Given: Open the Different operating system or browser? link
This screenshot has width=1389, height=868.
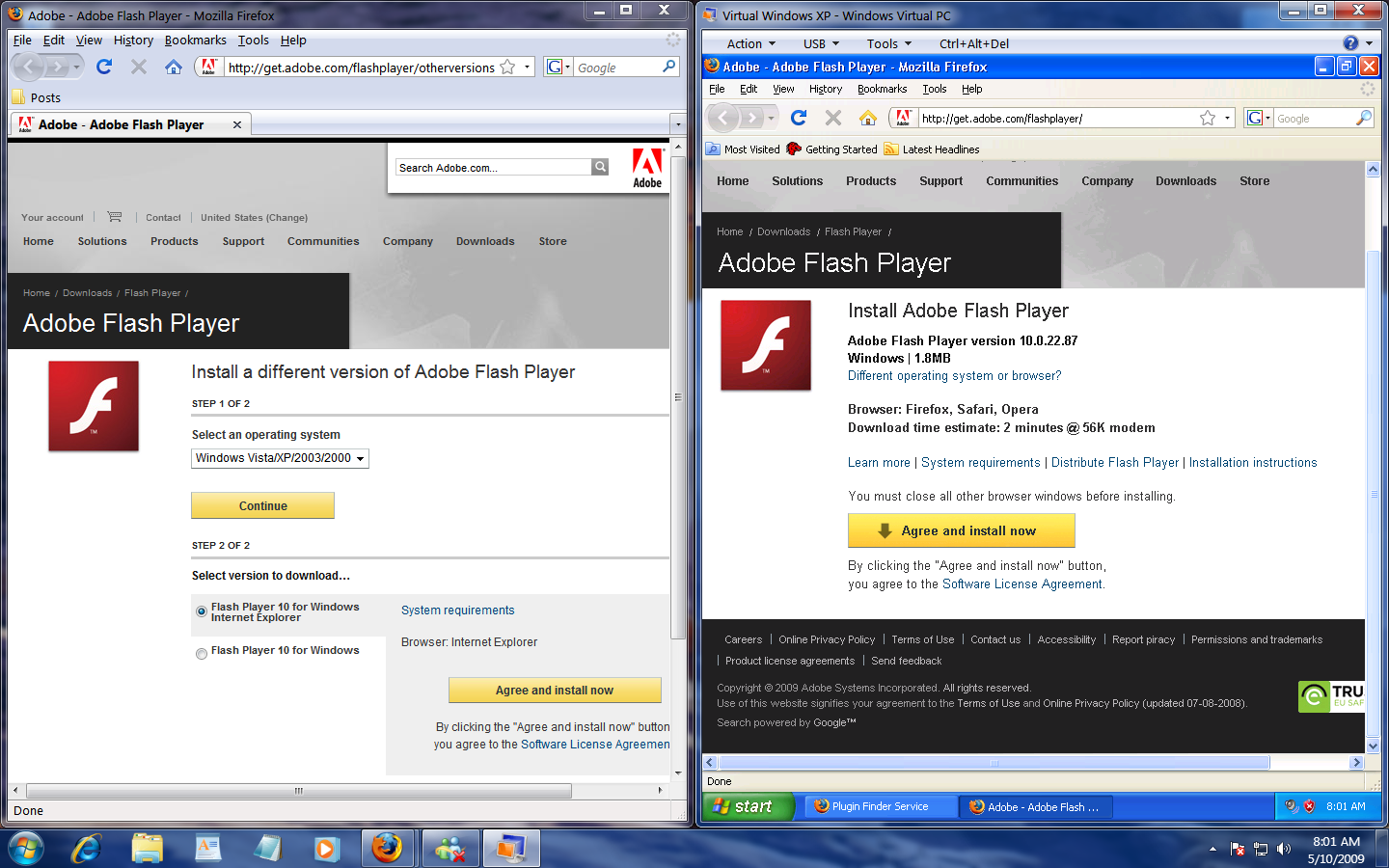Looking at the screenshot, I should (x=954, y=376).
